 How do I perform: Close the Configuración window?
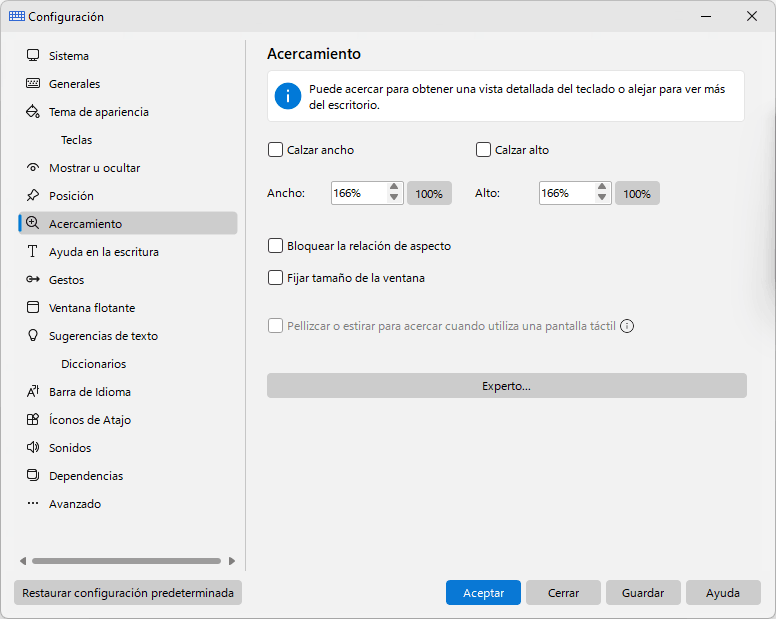752,16
